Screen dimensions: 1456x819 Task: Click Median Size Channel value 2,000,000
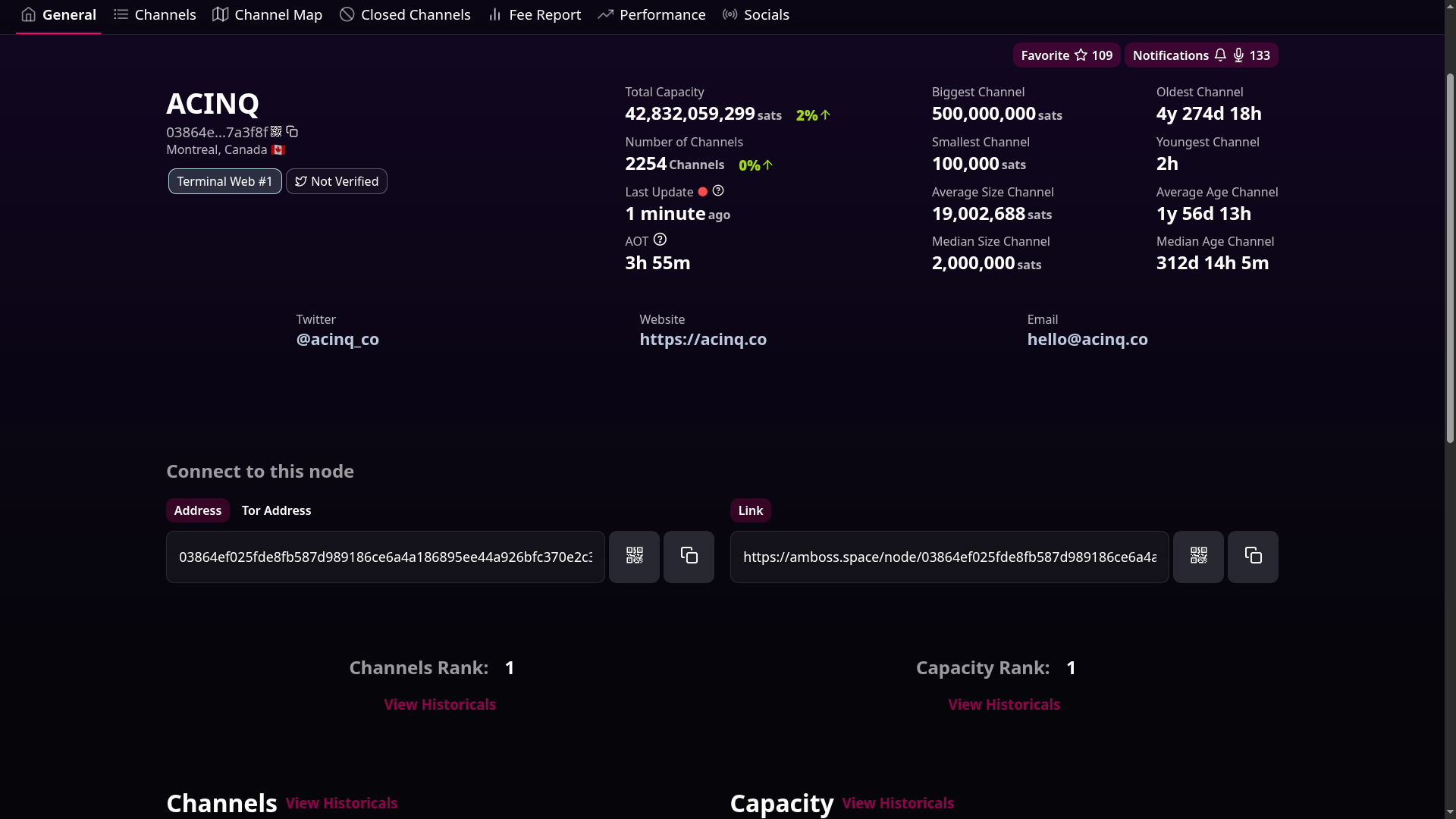[x=973, y=263]
